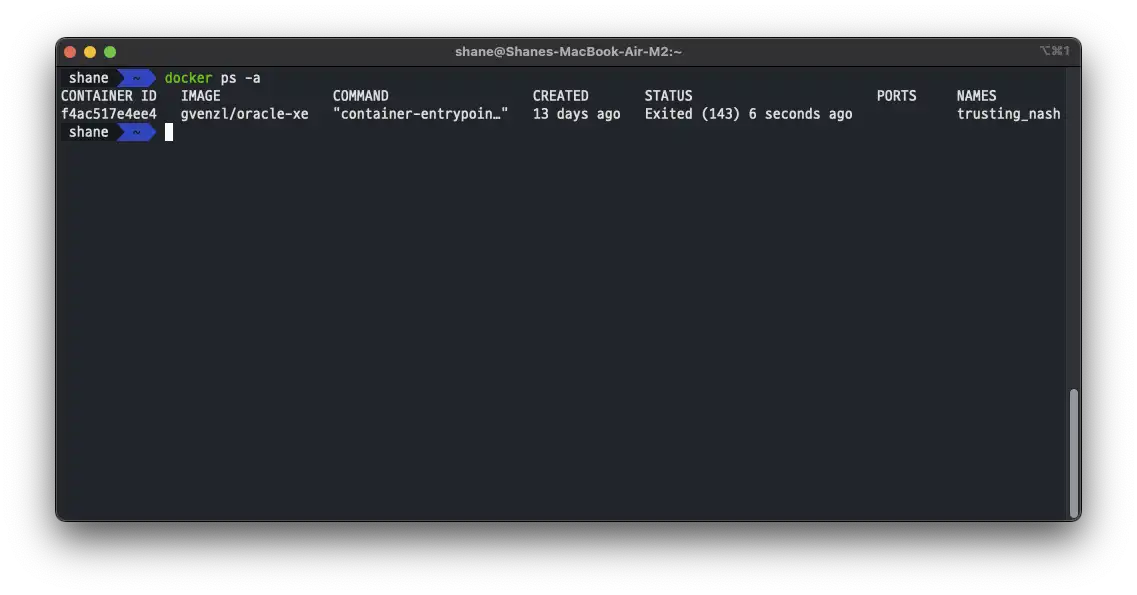1137x595 pixels.
Task: Click the window title shane@Shanes-MacBook-Air-M2:~
Action: [568, 52]
